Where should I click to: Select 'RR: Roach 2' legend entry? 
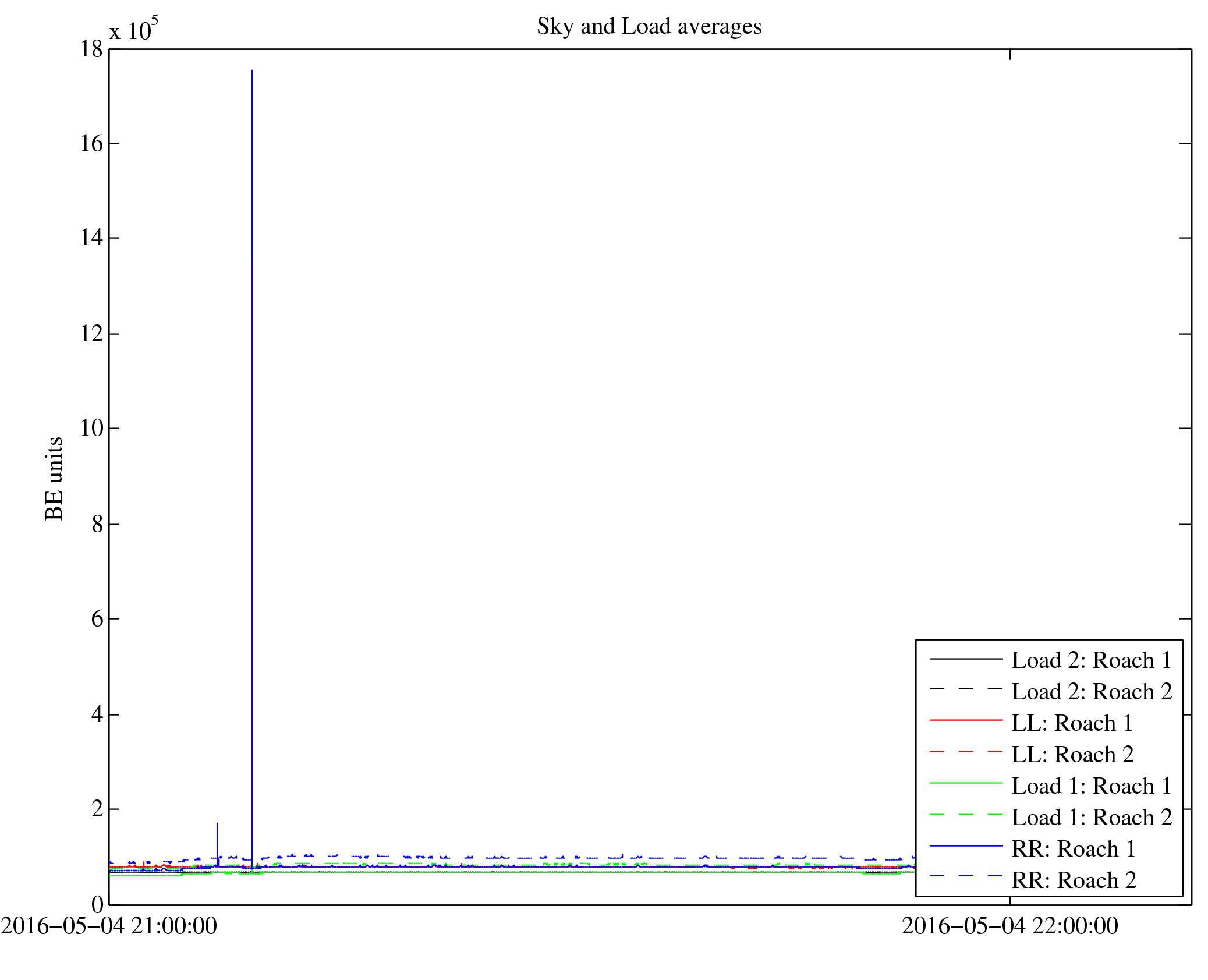pyautogui.click(x=1073, y=880)
